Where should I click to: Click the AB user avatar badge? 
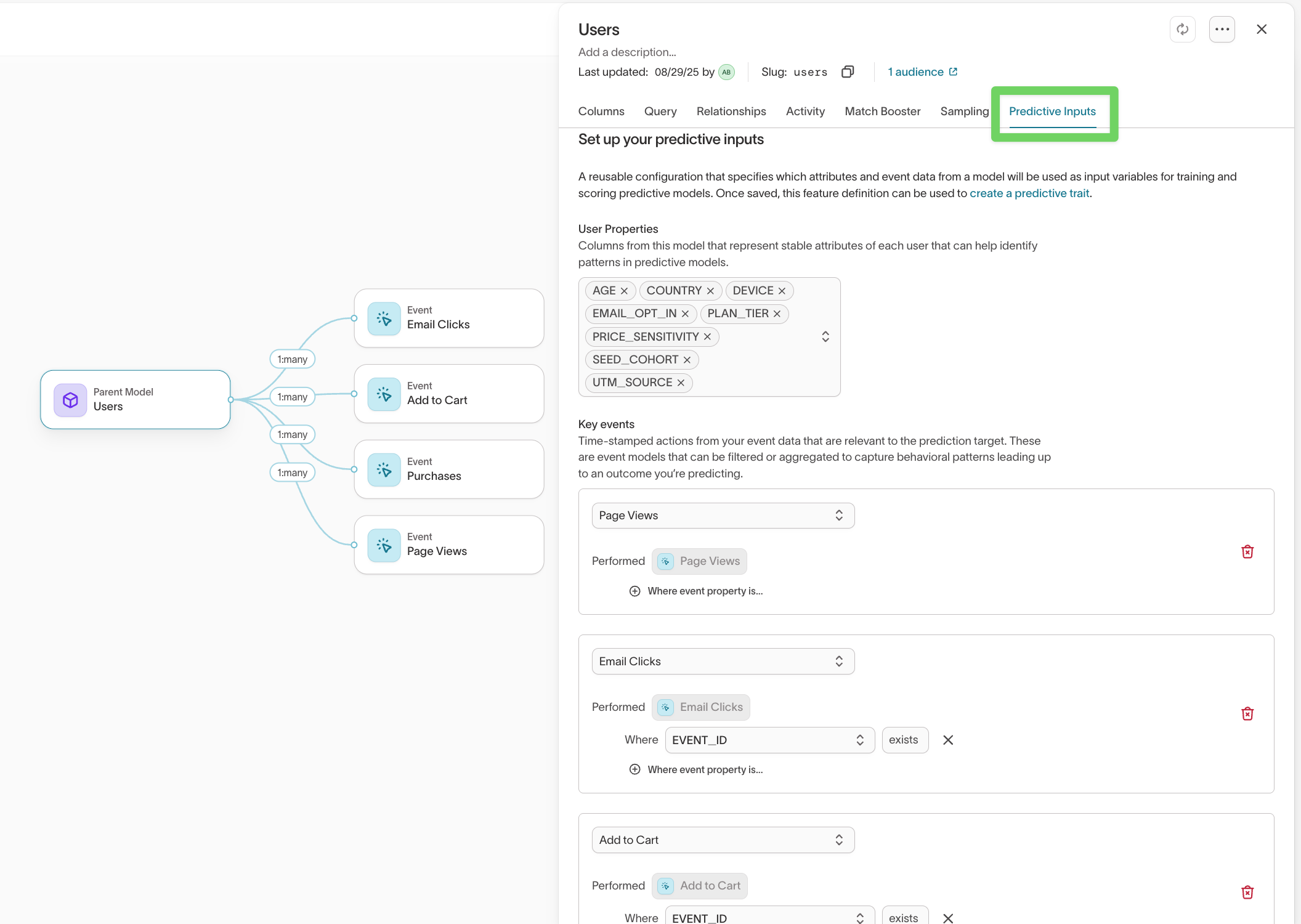coord(727,72)
